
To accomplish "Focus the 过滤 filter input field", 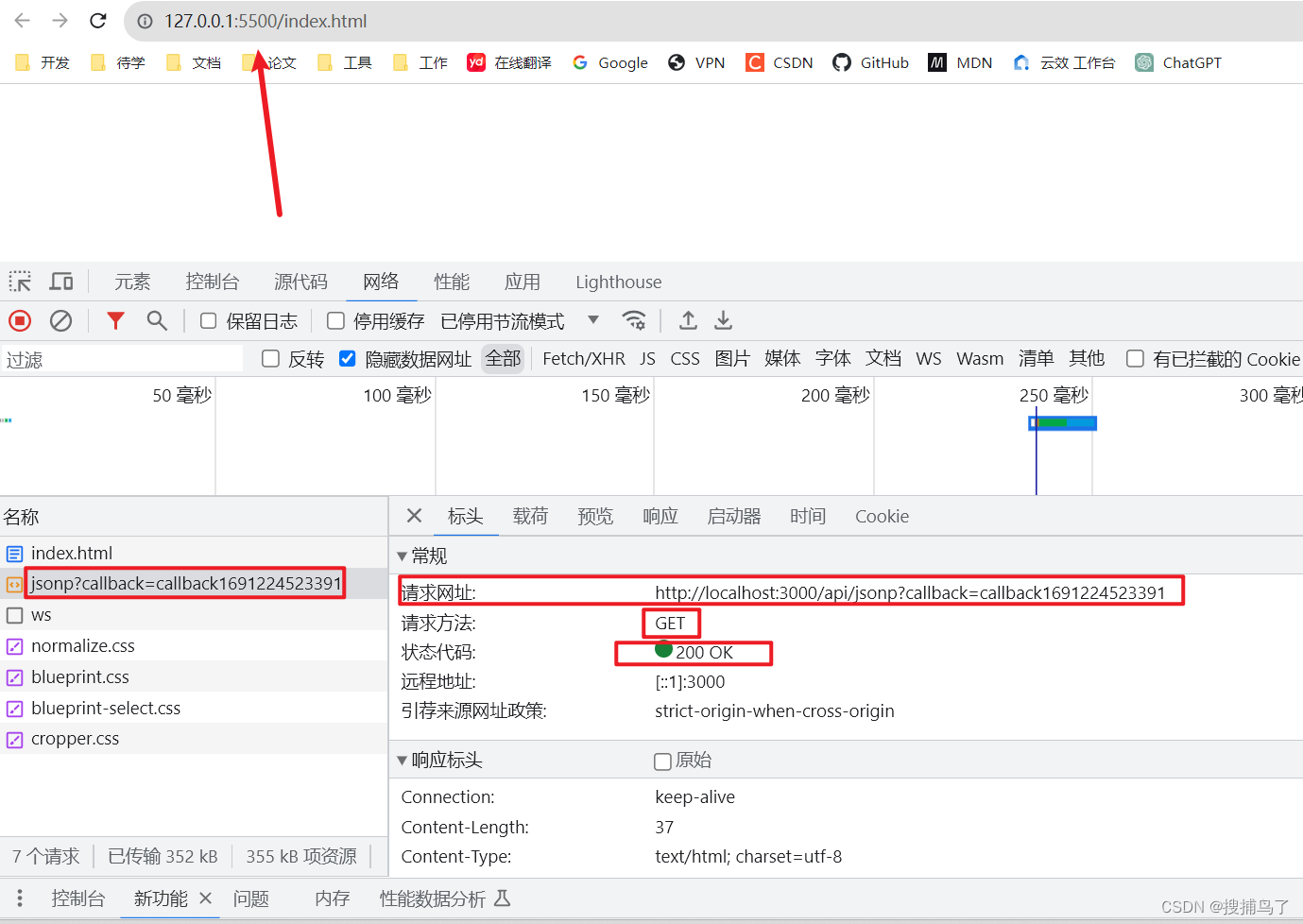I will coord(122,359).
